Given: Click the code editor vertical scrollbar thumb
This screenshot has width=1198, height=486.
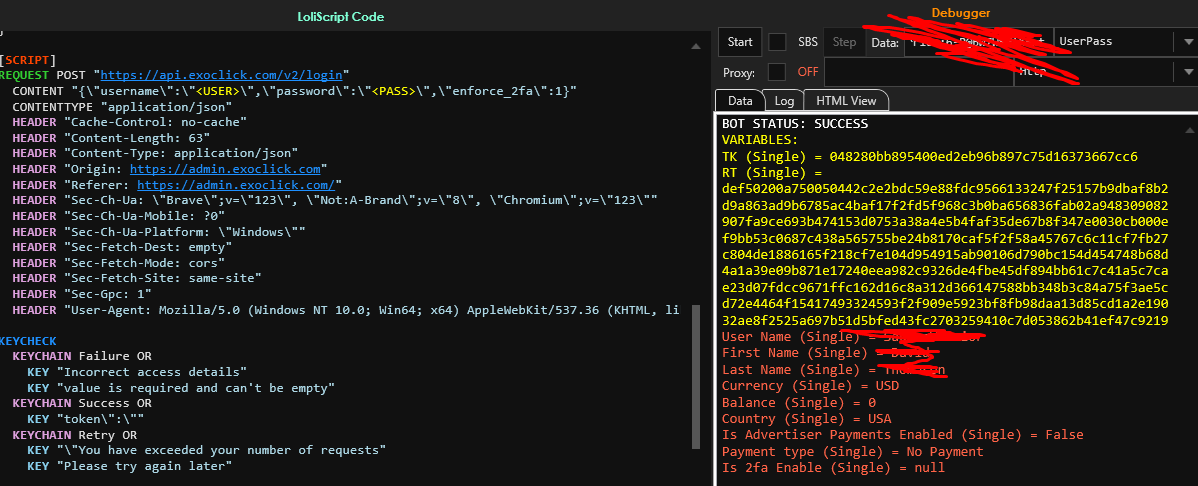Looking at the screenshot, I should pos(695,377).
